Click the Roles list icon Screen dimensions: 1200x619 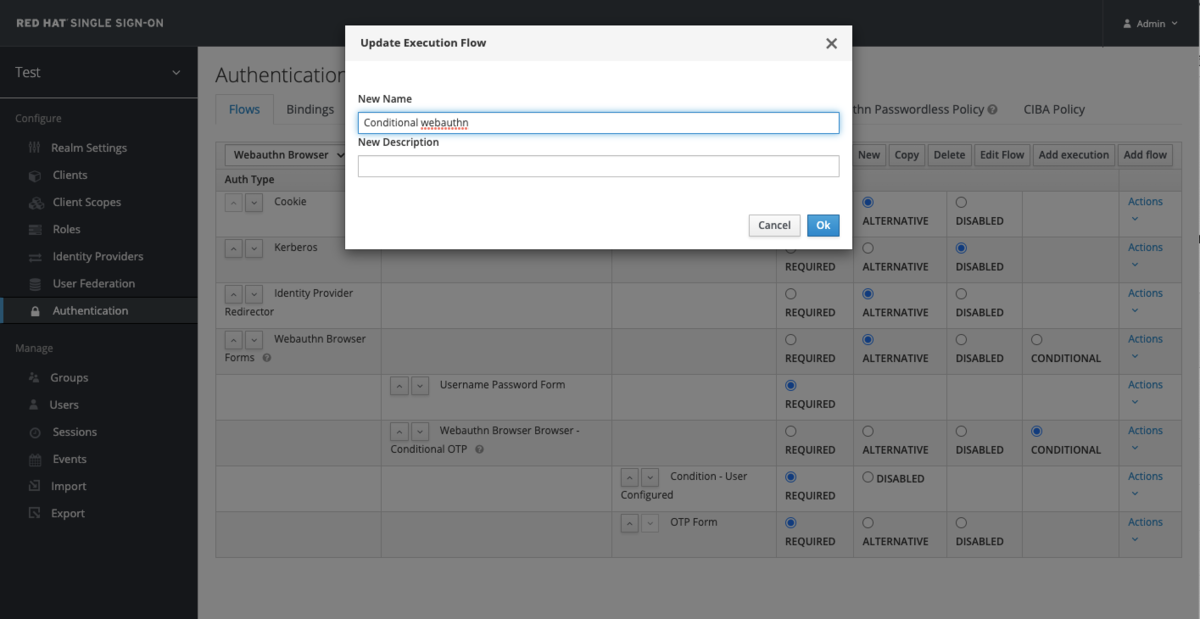point(35,229)
